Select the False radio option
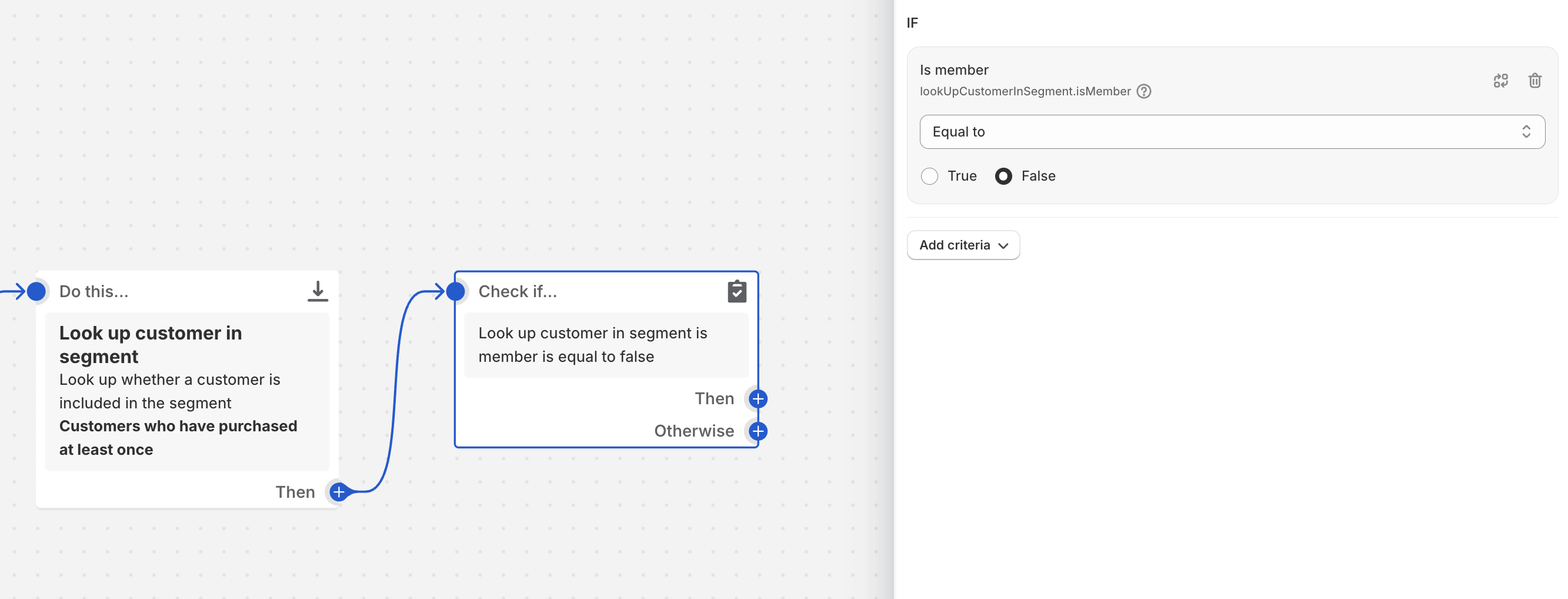 click(x=1003, y=176)
